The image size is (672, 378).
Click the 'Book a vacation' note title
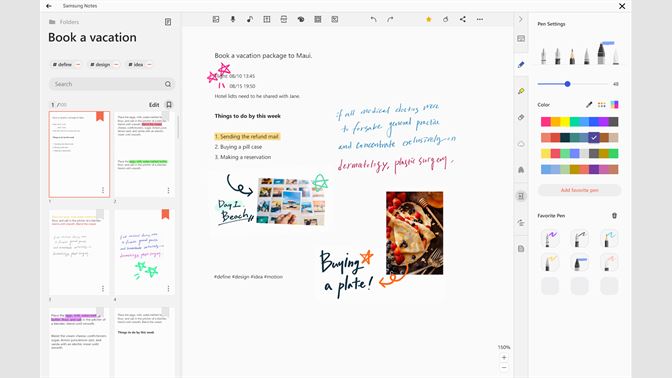92,37
